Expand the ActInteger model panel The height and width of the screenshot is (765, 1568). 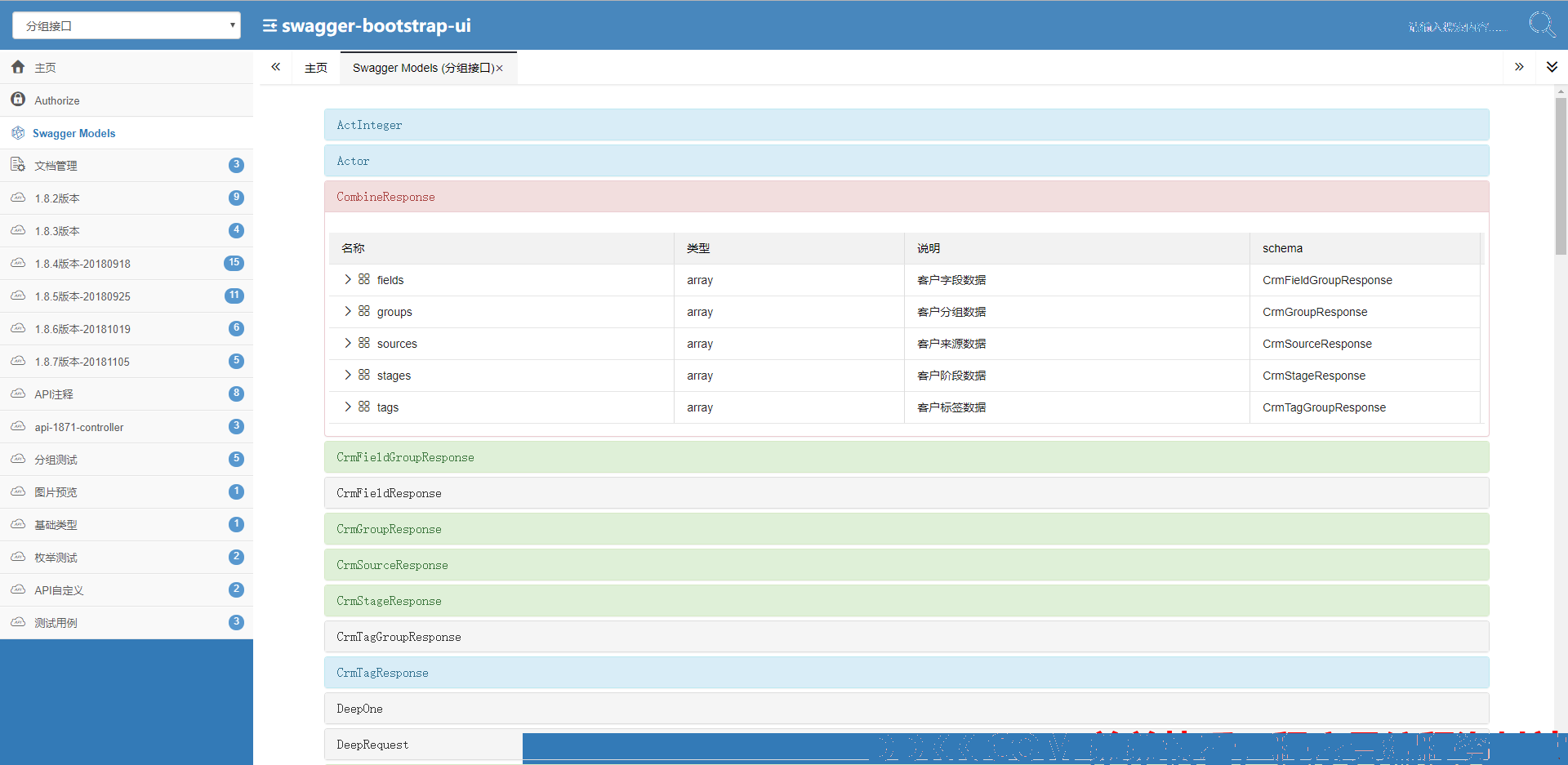(x=906, y=125)
